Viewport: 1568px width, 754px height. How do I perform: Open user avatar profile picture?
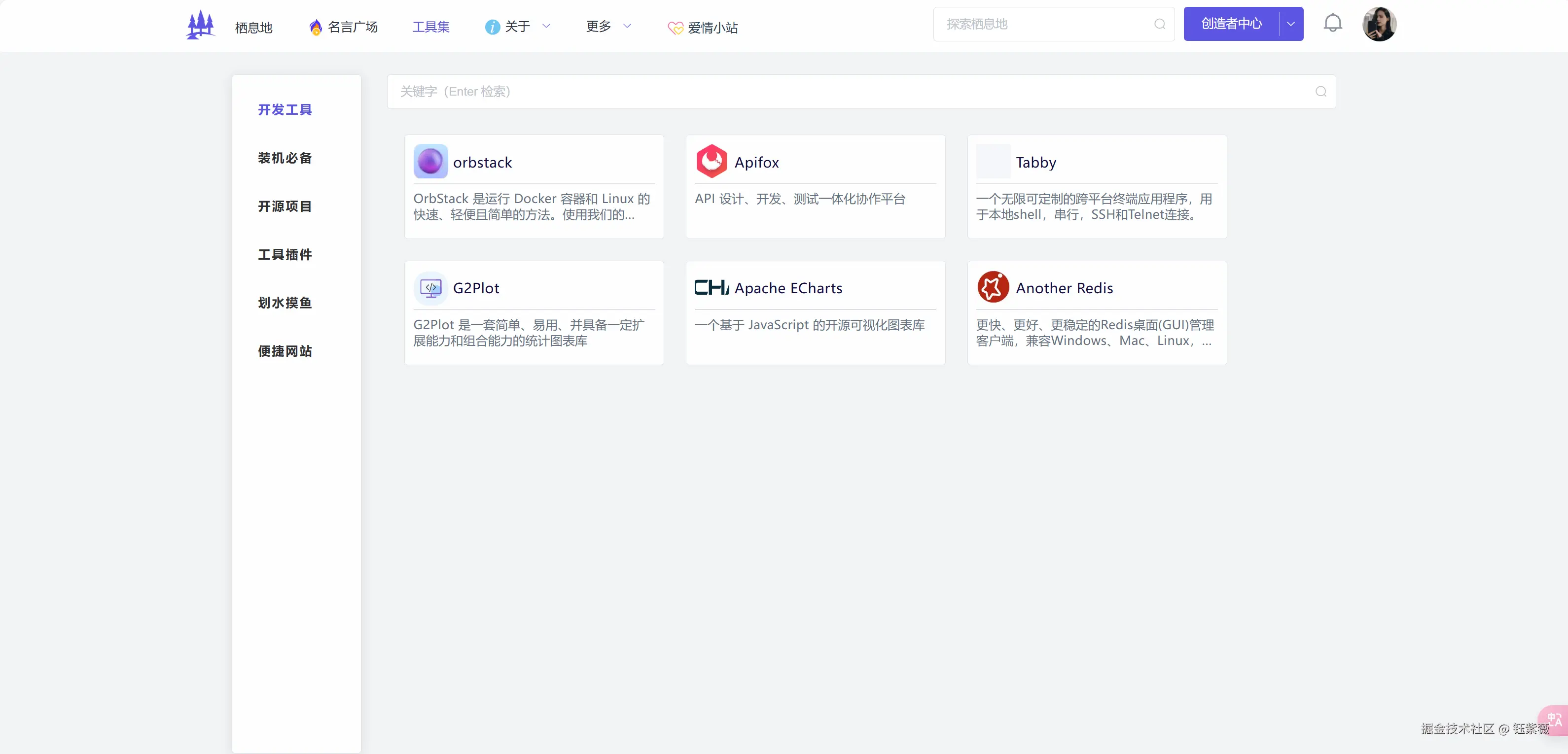pos(1379,24)
